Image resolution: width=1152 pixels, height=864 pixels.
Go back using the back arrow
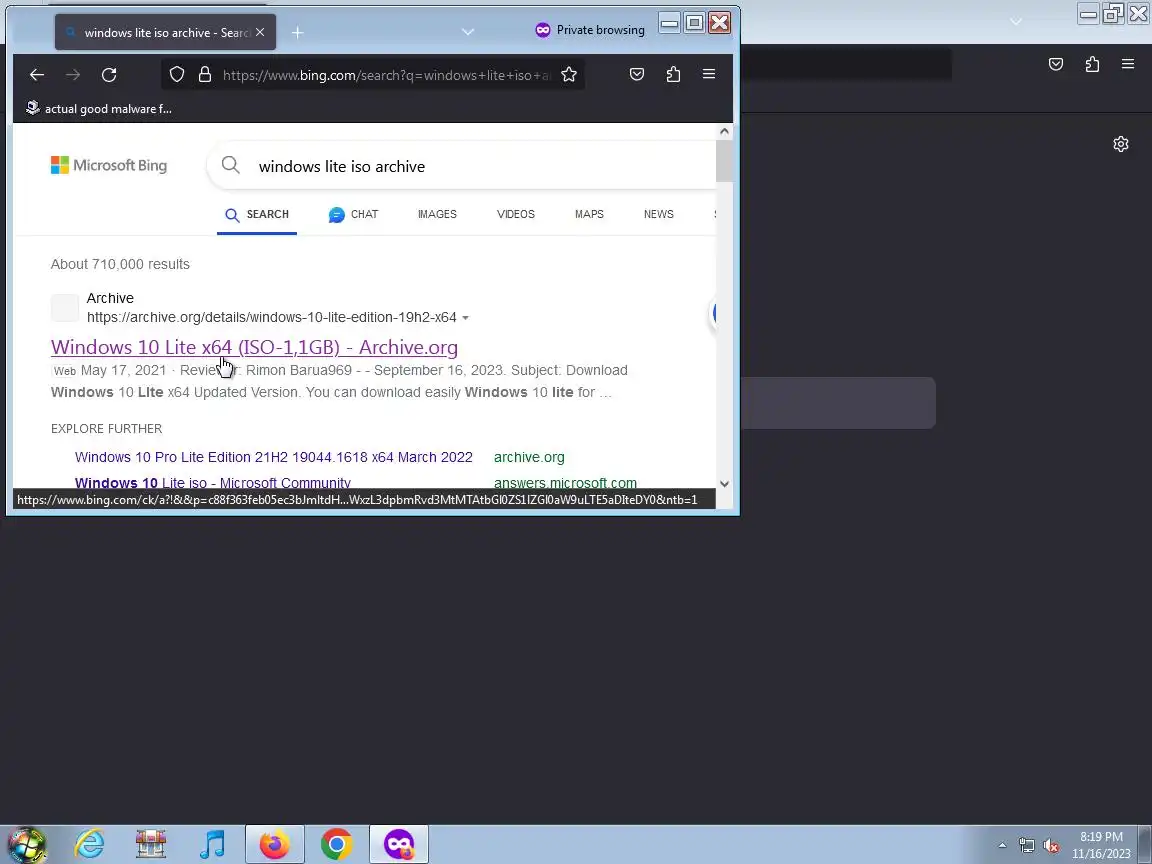point(37,74)
